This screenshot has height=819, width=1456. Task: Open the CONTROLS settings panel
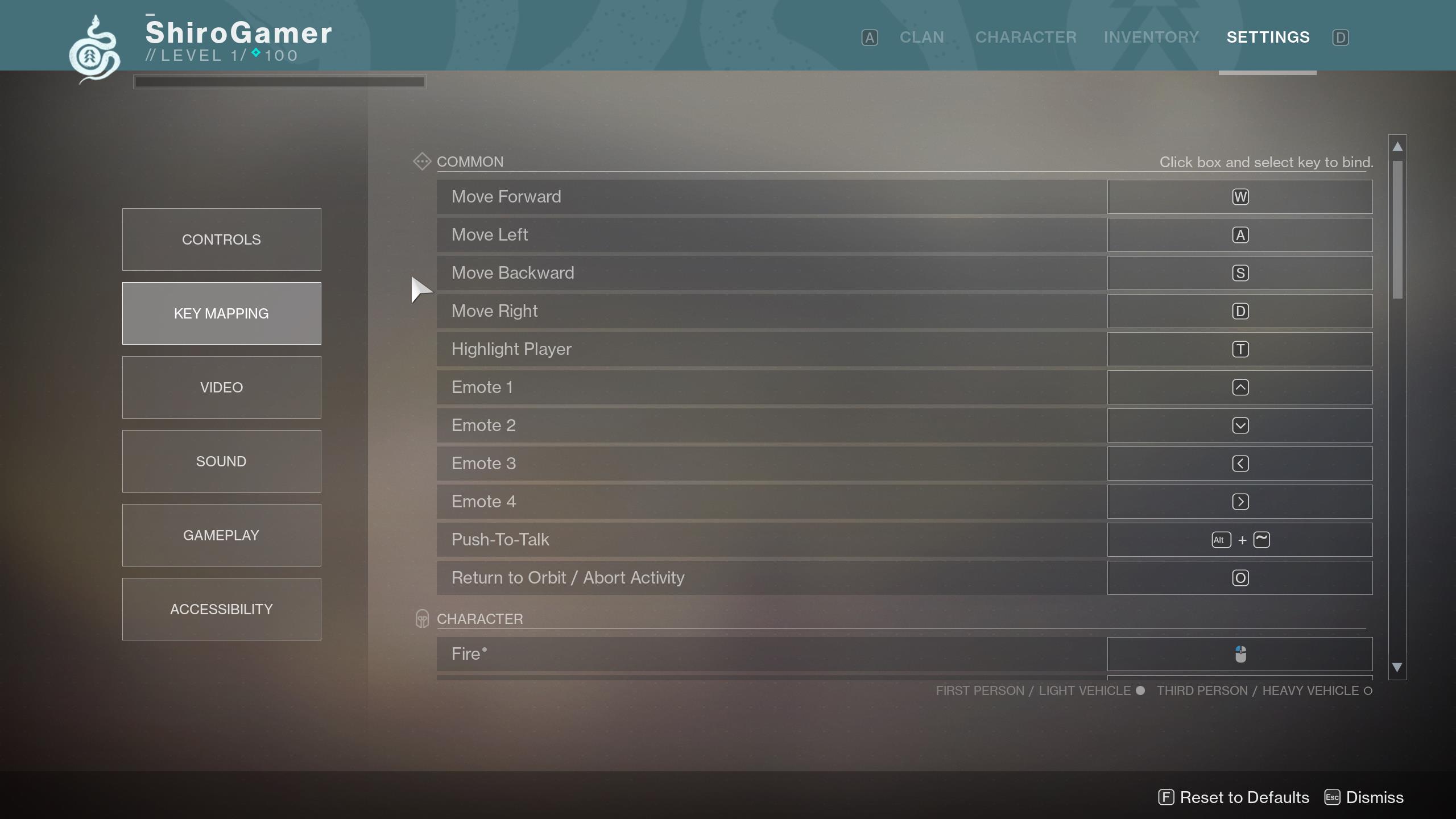tap(221, 239)
